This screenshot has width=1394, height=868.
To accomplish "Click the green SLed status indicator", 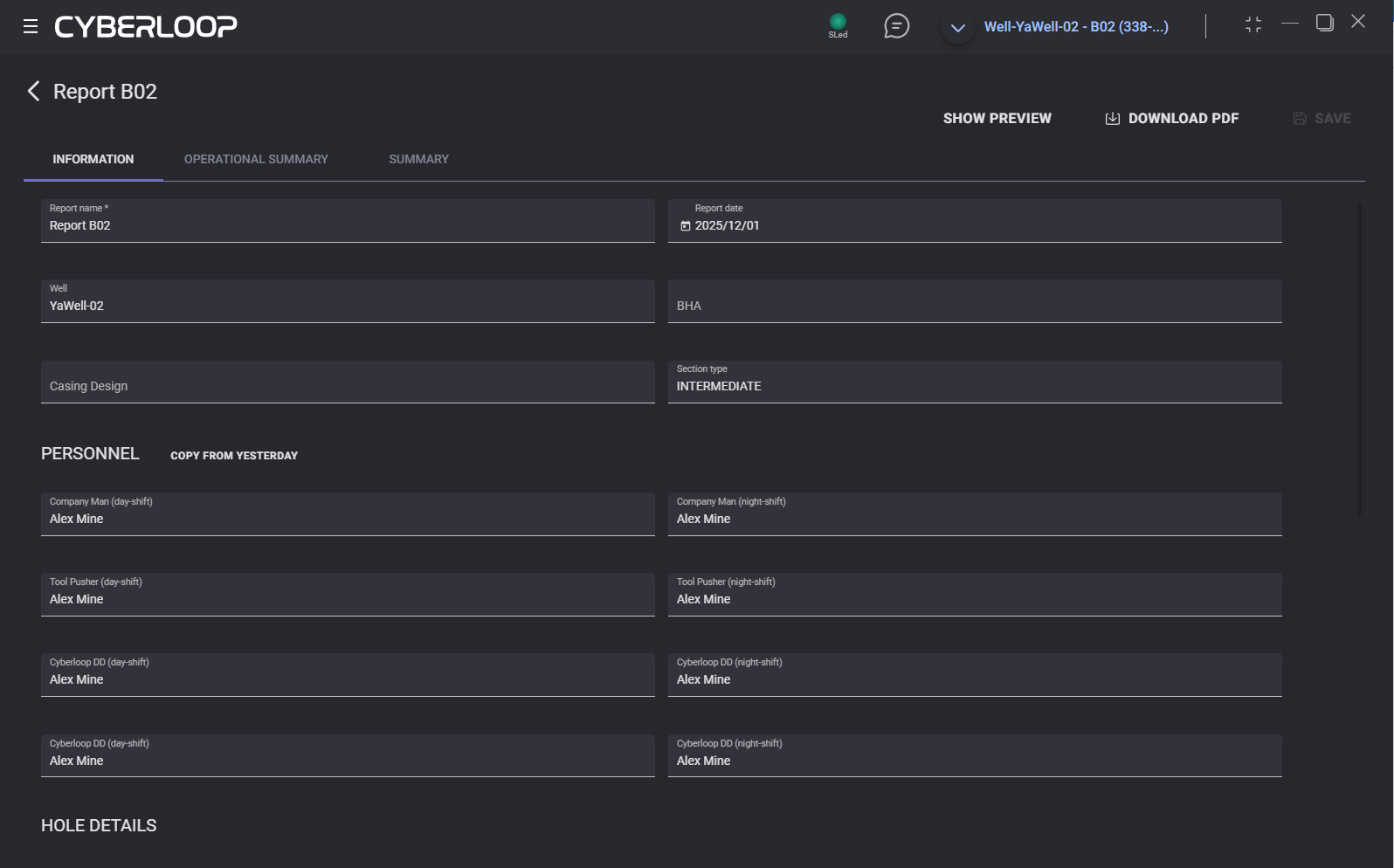I will [838, 23].
